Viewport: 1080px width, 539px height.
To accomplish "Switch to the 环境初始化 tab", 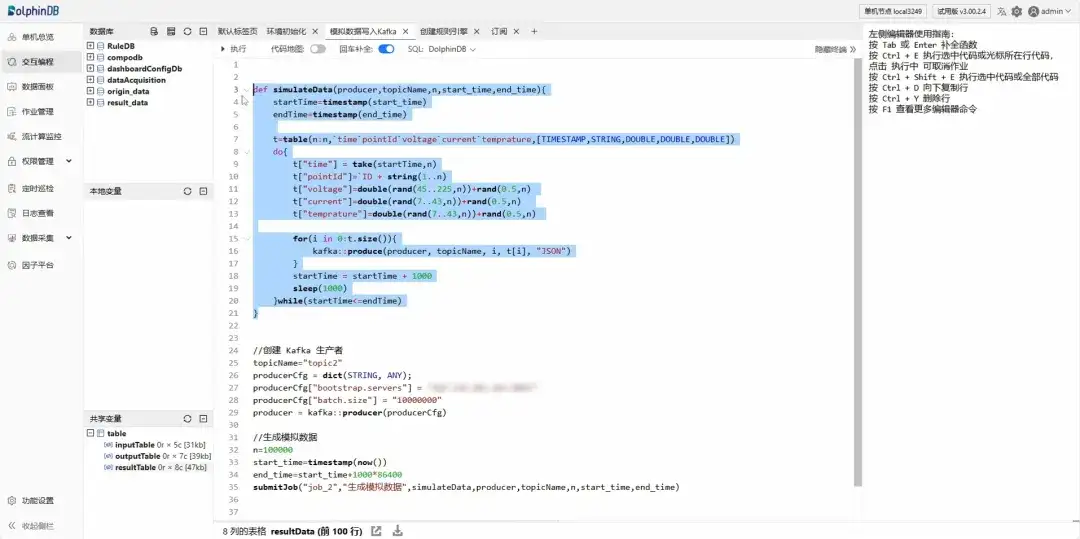I will (287, 32).
